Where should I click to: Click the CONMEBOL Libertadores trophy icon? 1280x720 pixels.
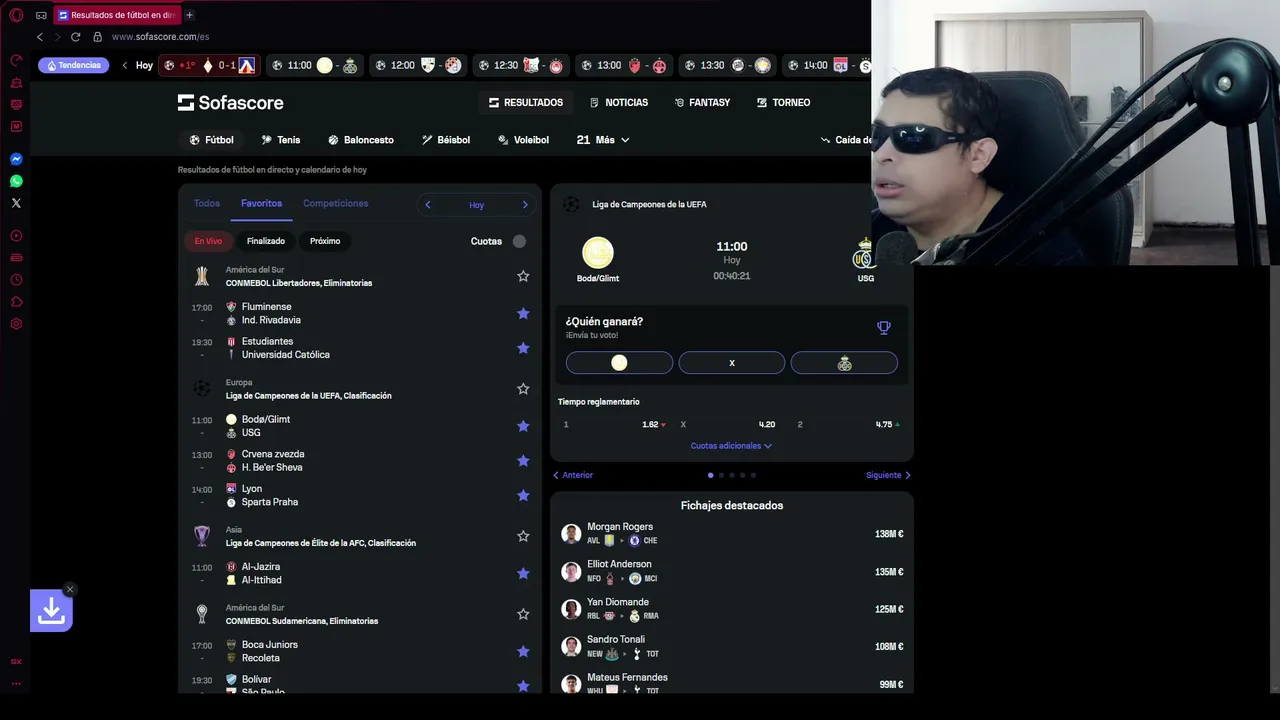click(x=202, y=276)
